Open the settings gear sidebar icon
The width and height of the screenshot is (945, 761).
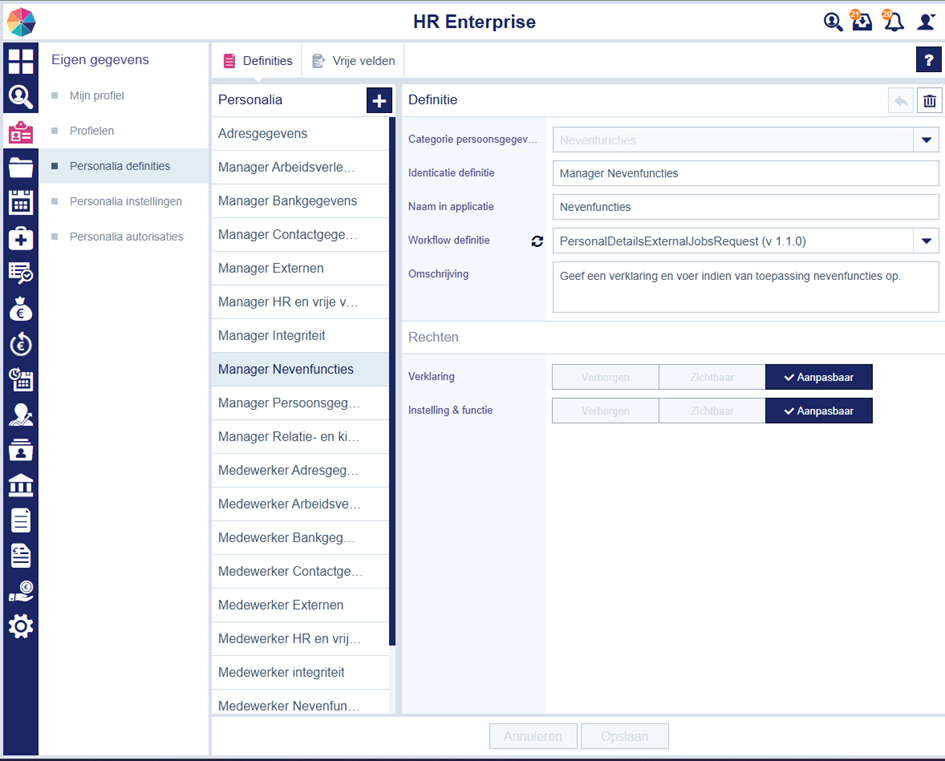[20, 627]
